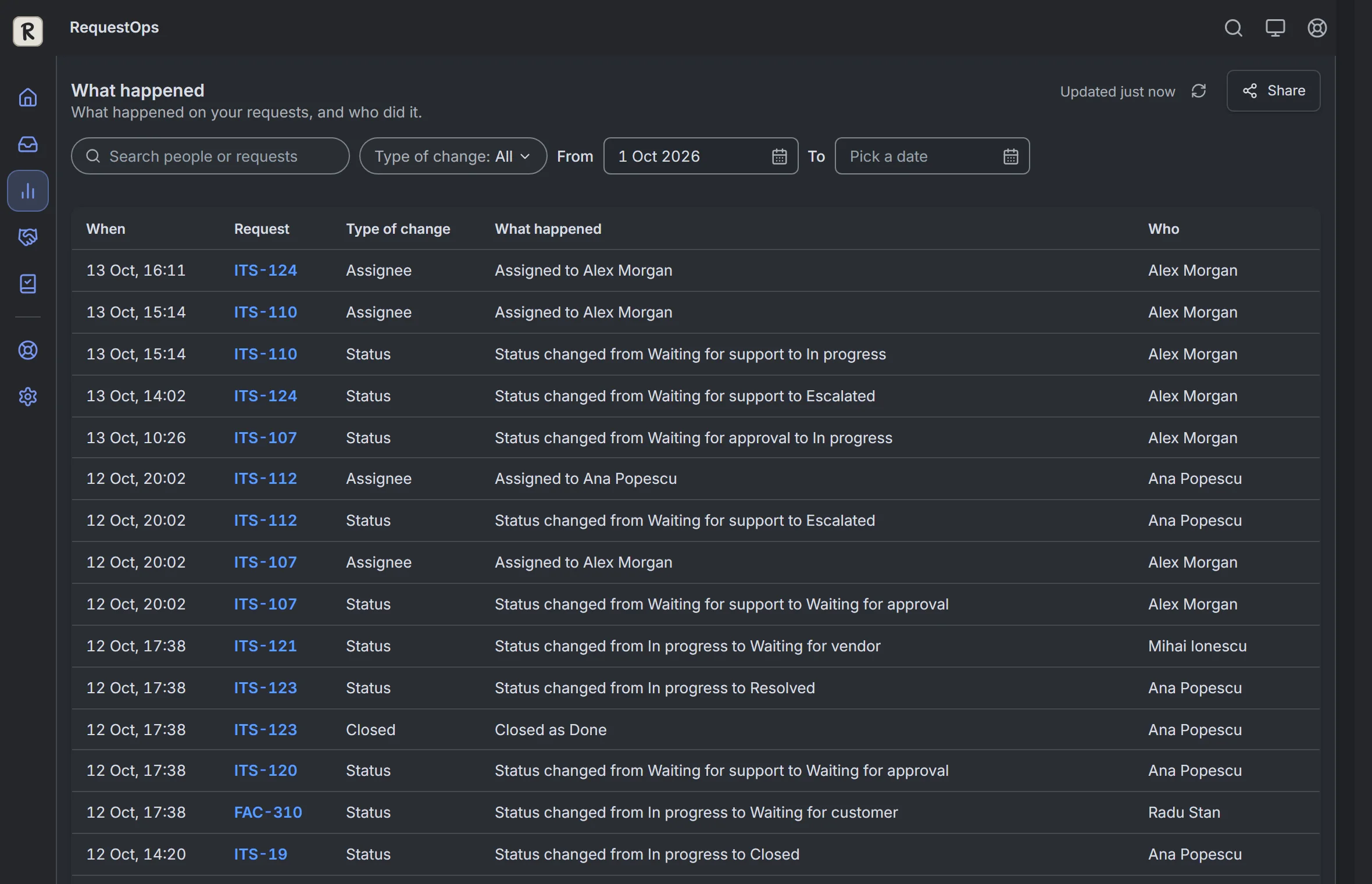Click the RequestOps logo icon
Image resolution: width=1372 pixels, height=884 pixels.
pos(28,31)
